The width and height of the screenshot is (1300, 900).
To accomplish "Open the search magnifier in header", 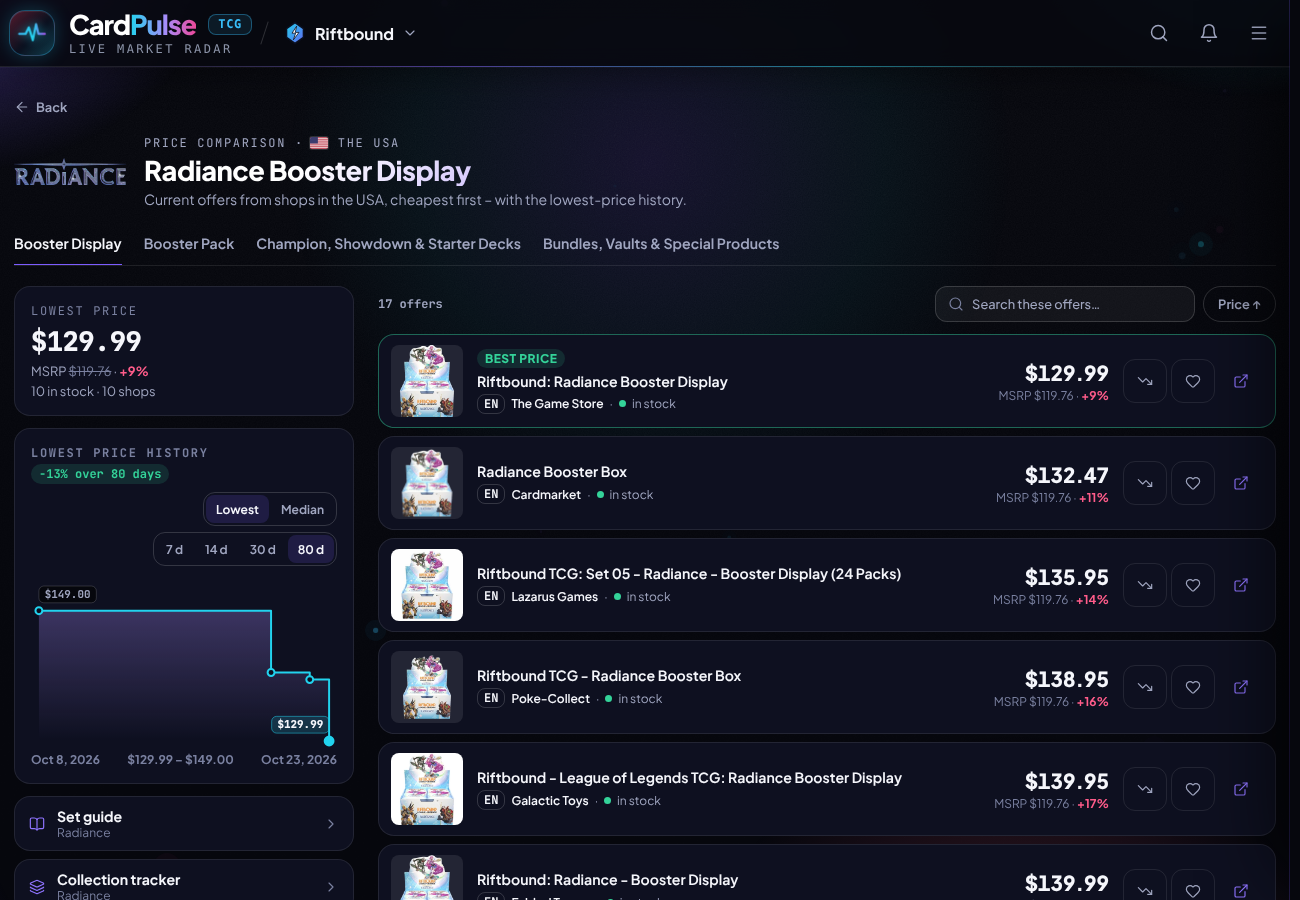I will click(x=1159, y=33).
